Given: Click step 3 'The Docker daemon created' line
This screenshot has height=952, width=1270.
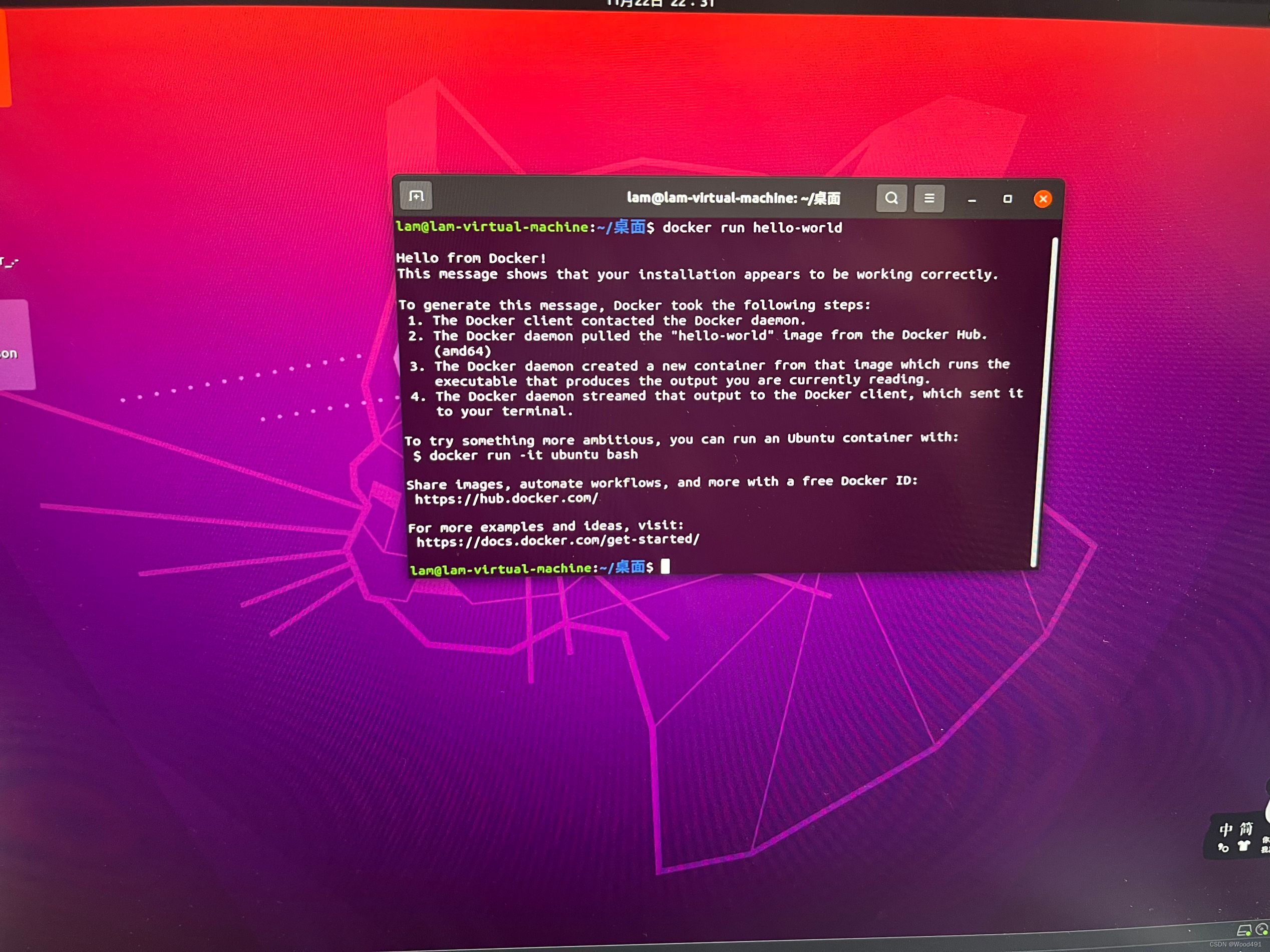Looking at the screenshot, I should pos(710,365).
